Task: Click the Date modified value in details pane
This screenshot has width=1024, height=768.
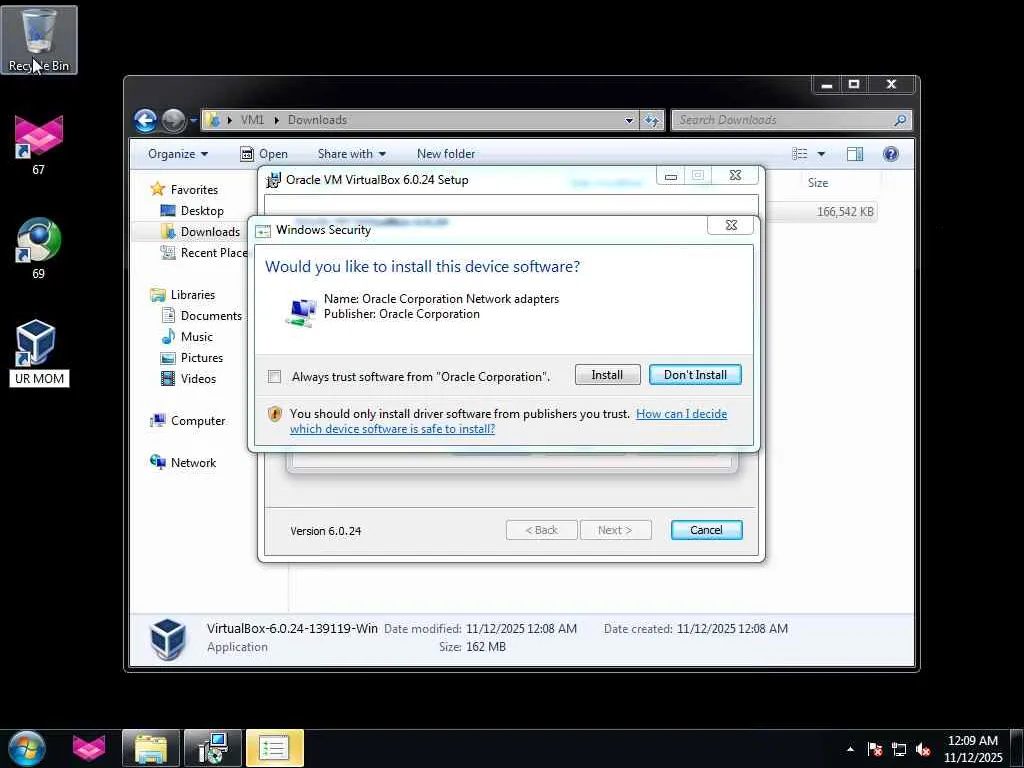Action: [521, 629]
